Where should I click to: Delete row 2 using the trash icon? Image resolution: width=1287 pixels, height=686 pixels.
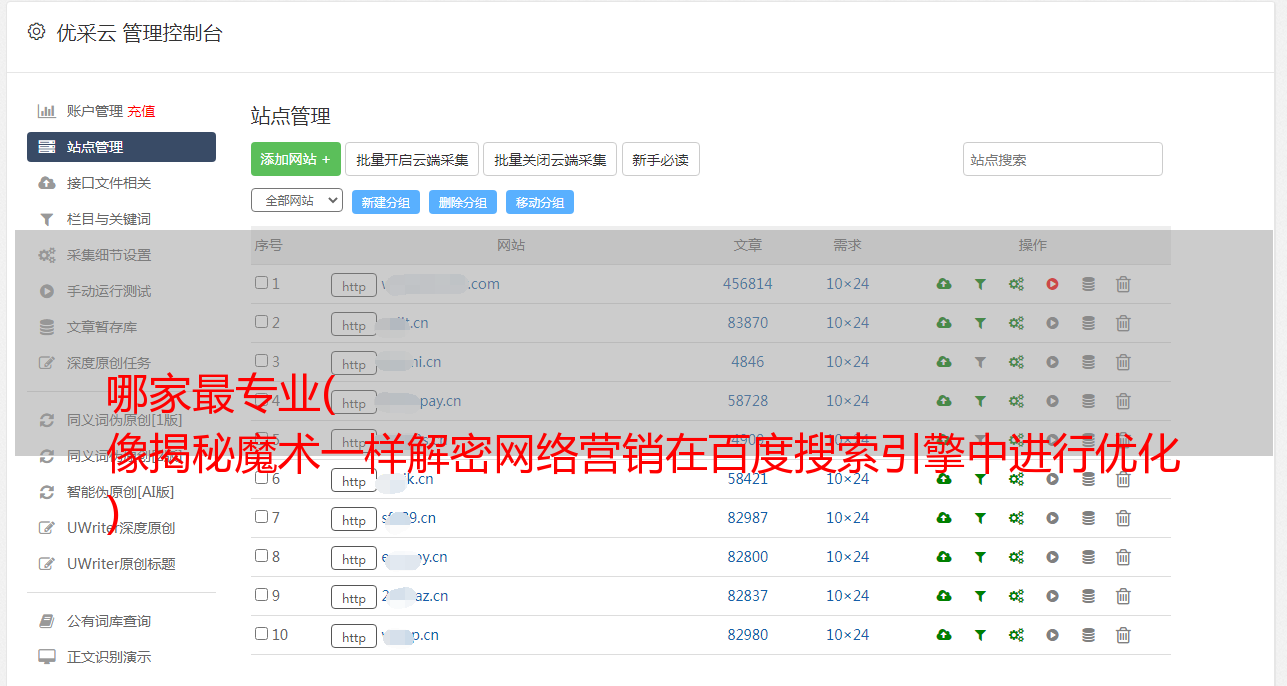[x=1123, y=323]
